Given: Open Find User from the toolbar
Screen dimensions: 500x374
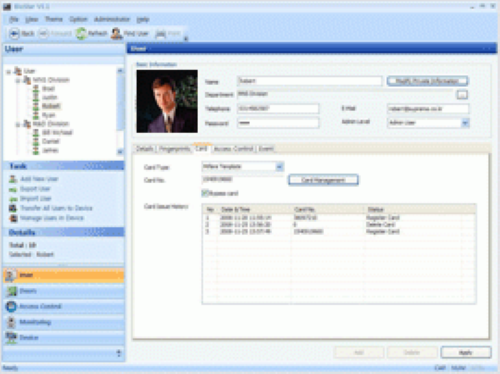Looking at the screenshot, I should click(x=130, y=33).
